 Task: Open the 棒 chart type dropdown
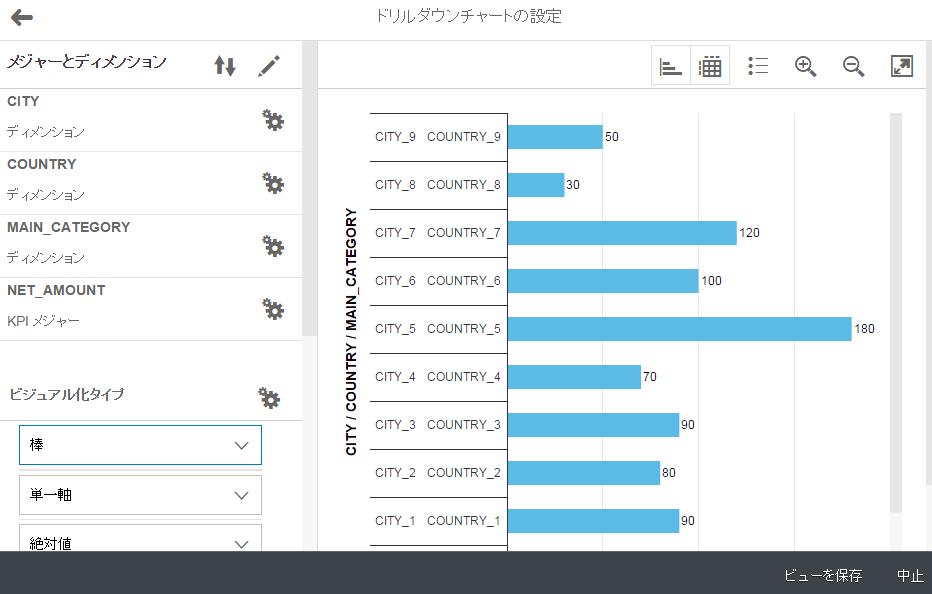[x=140, y=445]
